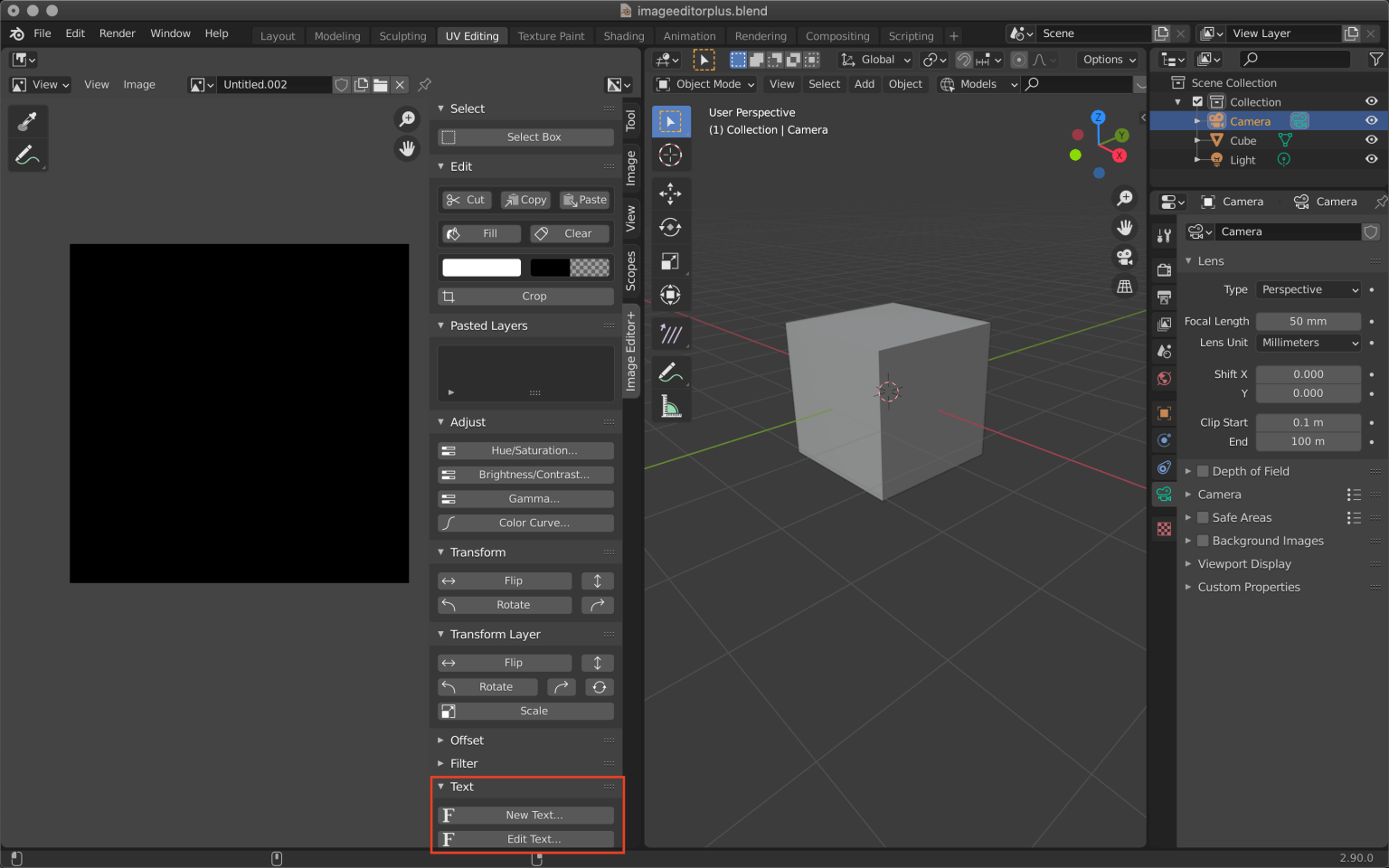Hide the Cube object in the outliner
Screen dimensions: 1389x868
tap(1371, 140)
